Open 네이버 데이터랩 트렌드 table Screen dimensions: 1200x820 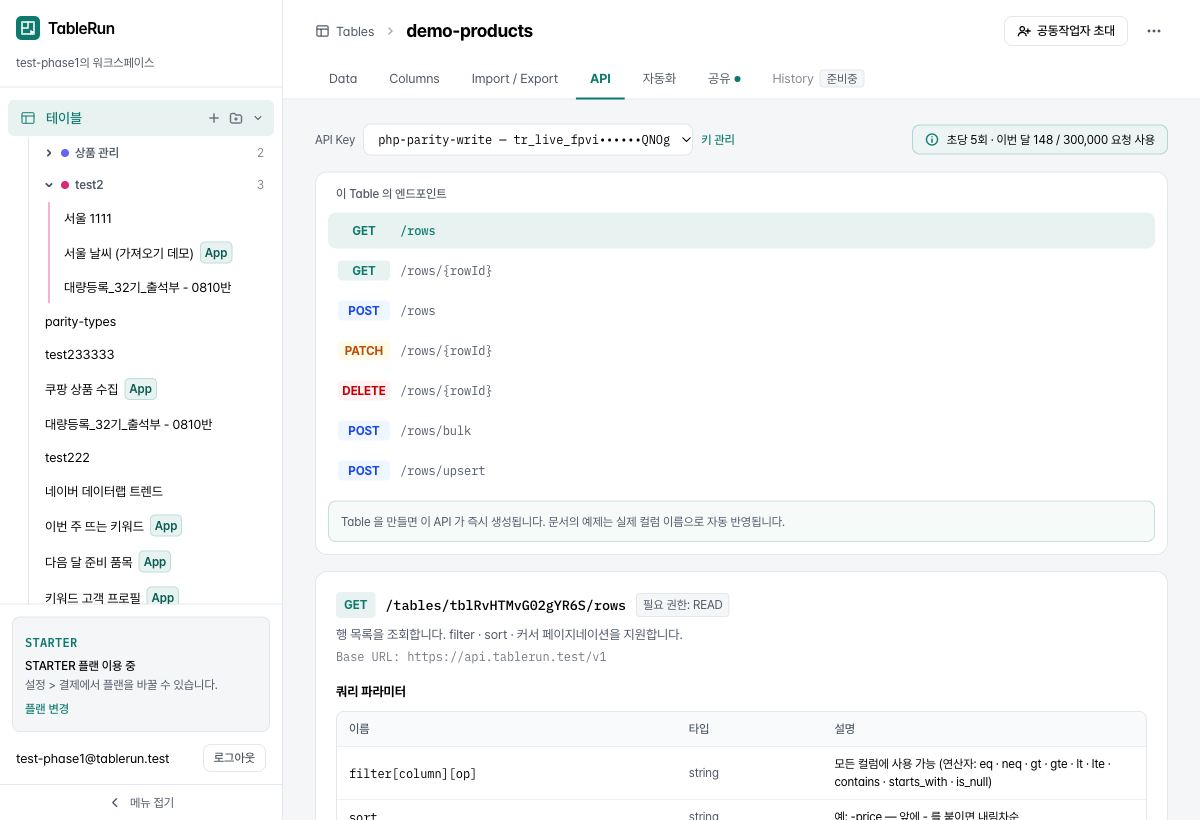pos(104,491)
